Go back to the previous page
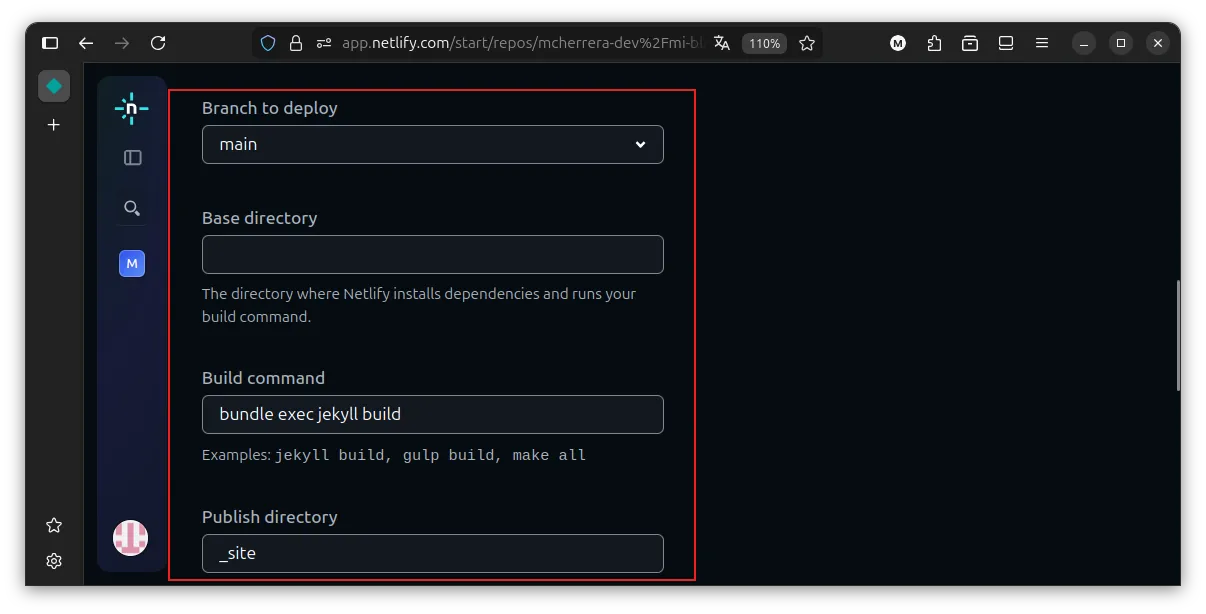Viewport: 1206px width, 614px height. click(x=86, y=43)
